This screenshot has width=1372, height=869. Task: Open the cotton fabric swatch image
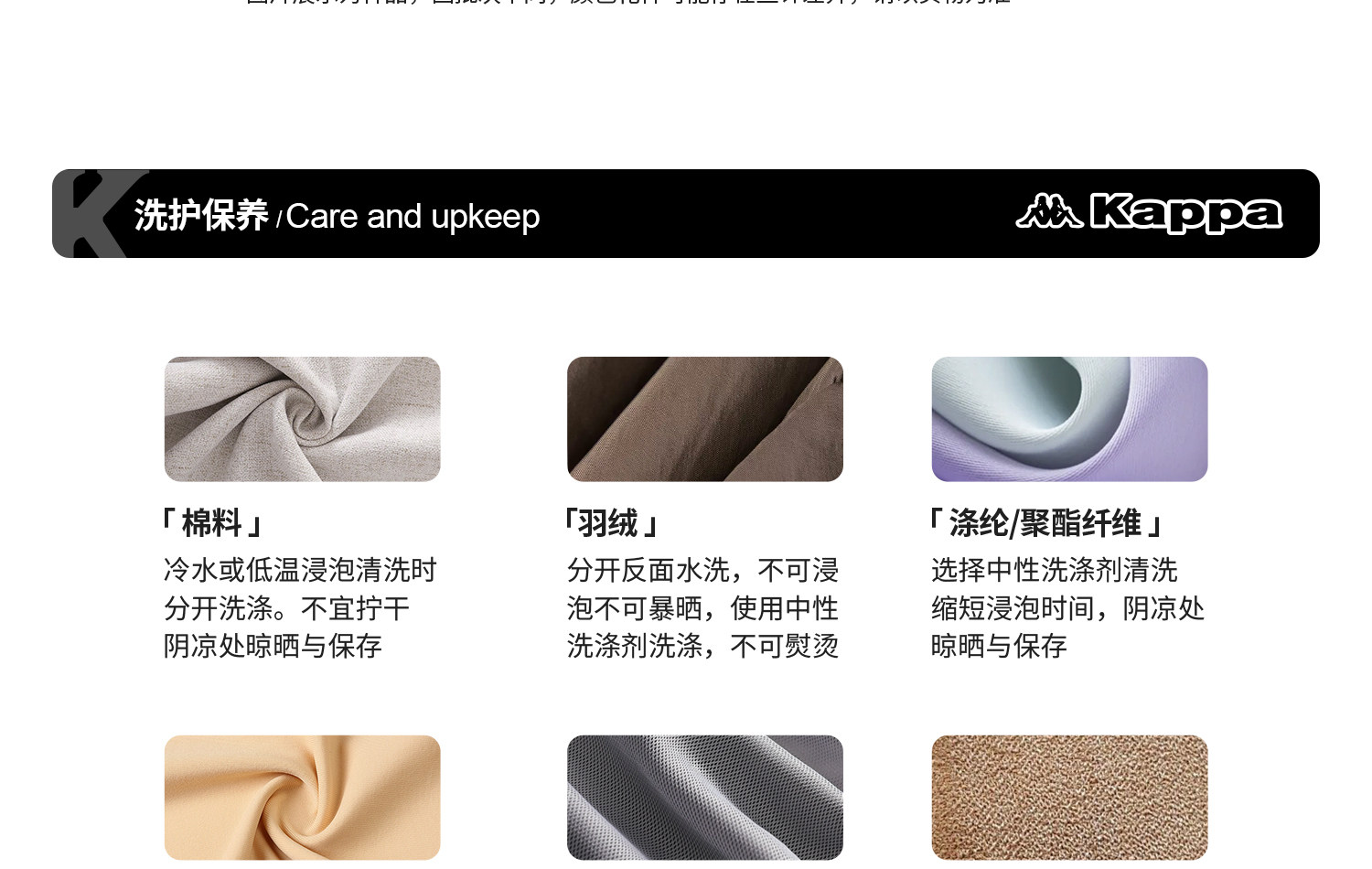pyautogui.click(x=303, y=419)
